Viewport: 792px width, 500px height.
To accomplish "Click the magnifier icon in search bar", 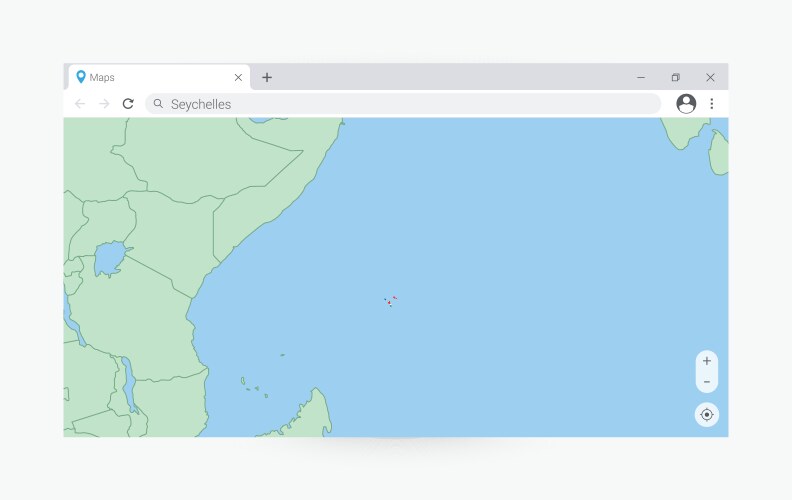I will (x=158, y=104).
